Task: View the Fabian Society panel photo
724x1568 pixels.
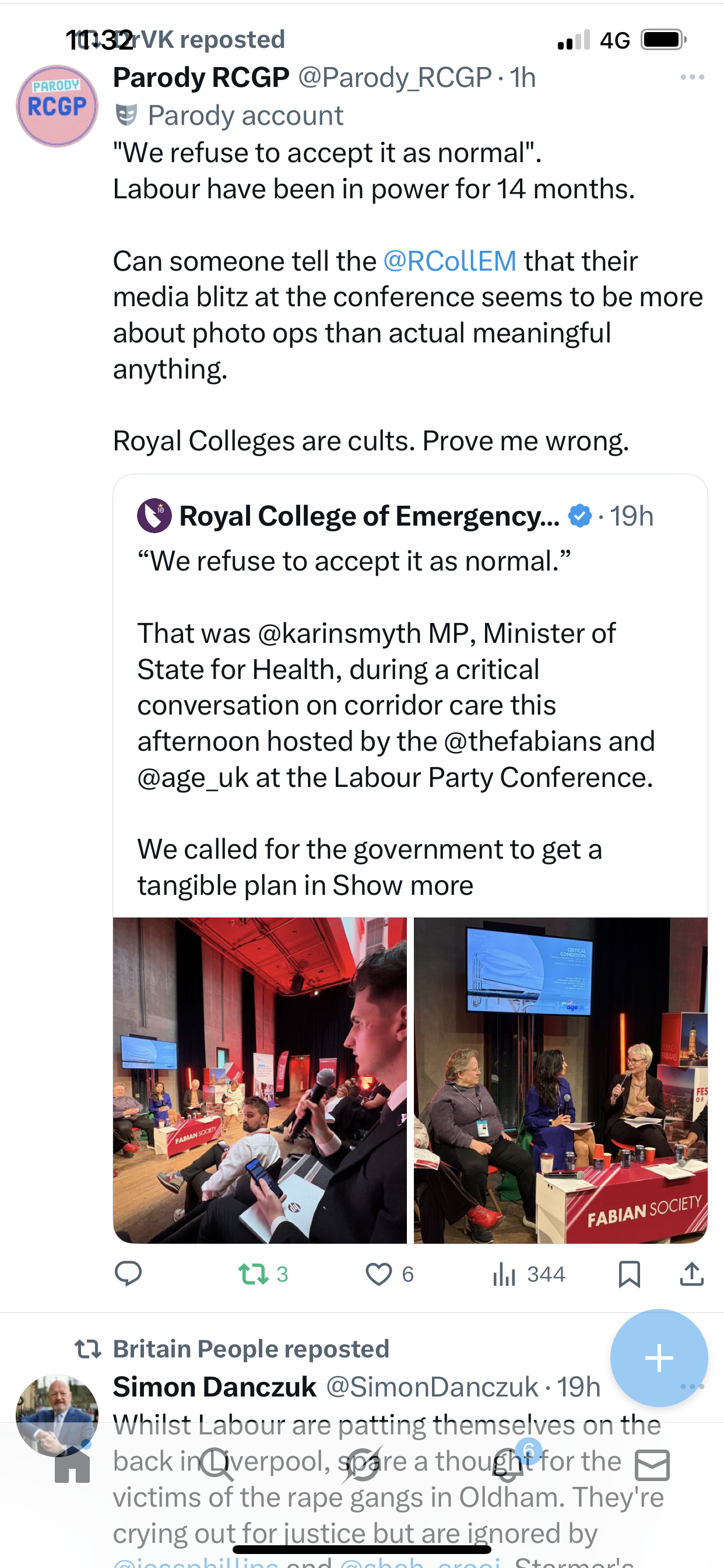Action: pyautogui.click(x=560, y=1080)
